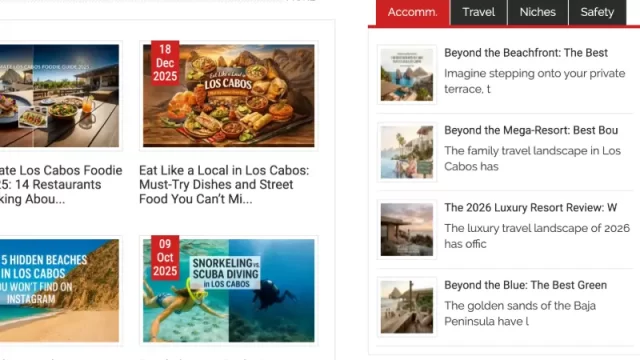Open the 5 Hidden Beaches image
This screenshot has width=640, height=360.
(x=60, y=291)
